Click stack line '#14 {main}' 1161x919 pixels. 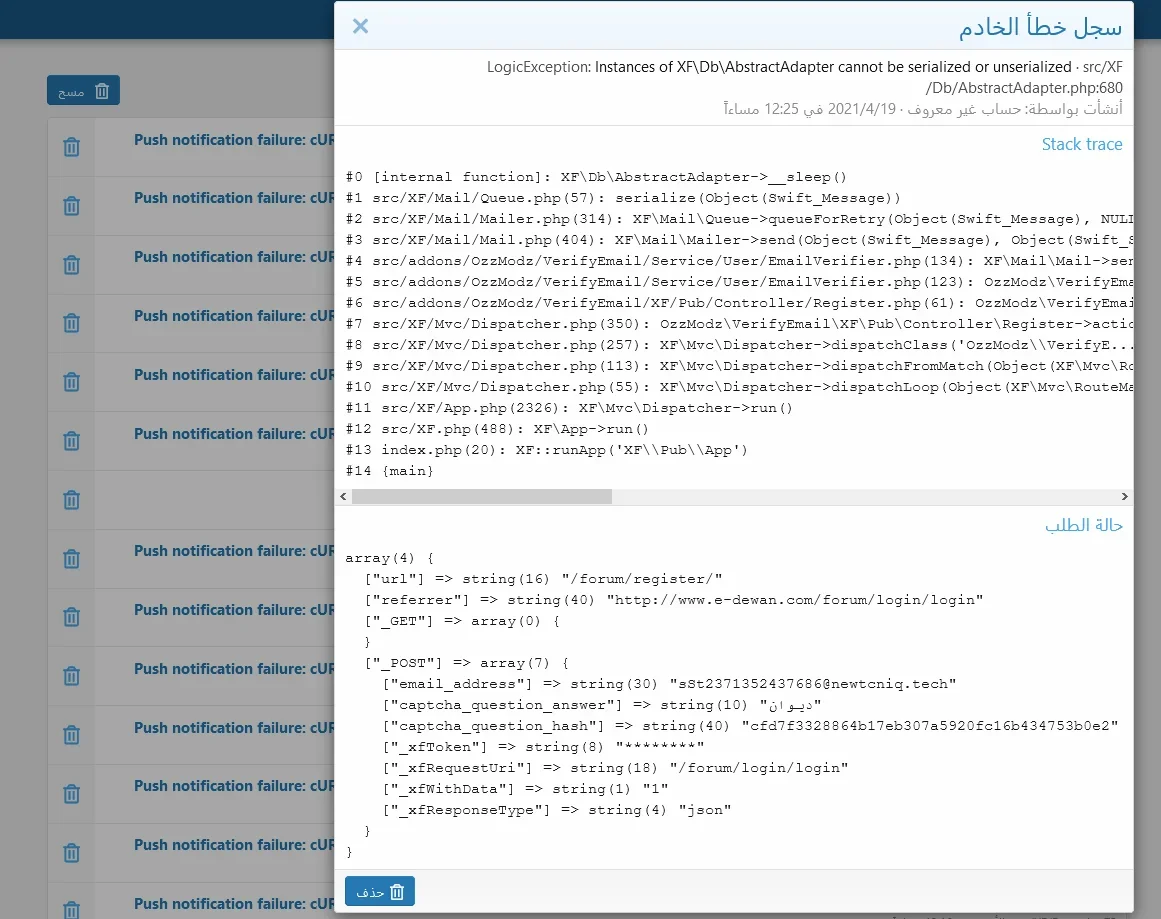(389, 471)
